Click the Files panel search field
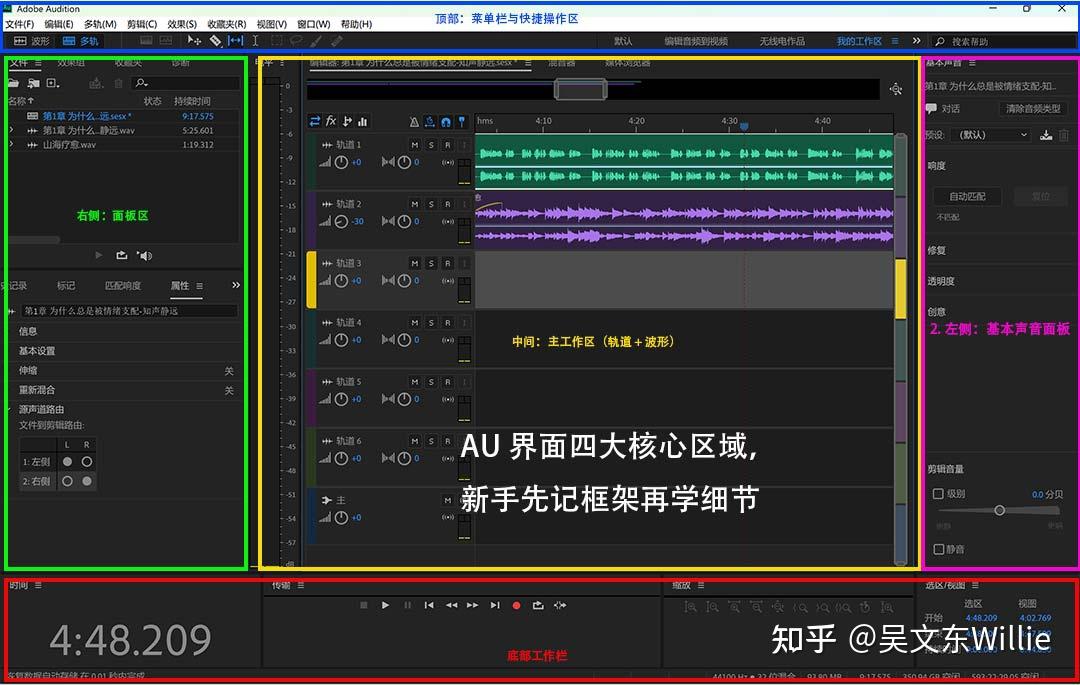This screenshot has height=685, width=1080. 186,83
